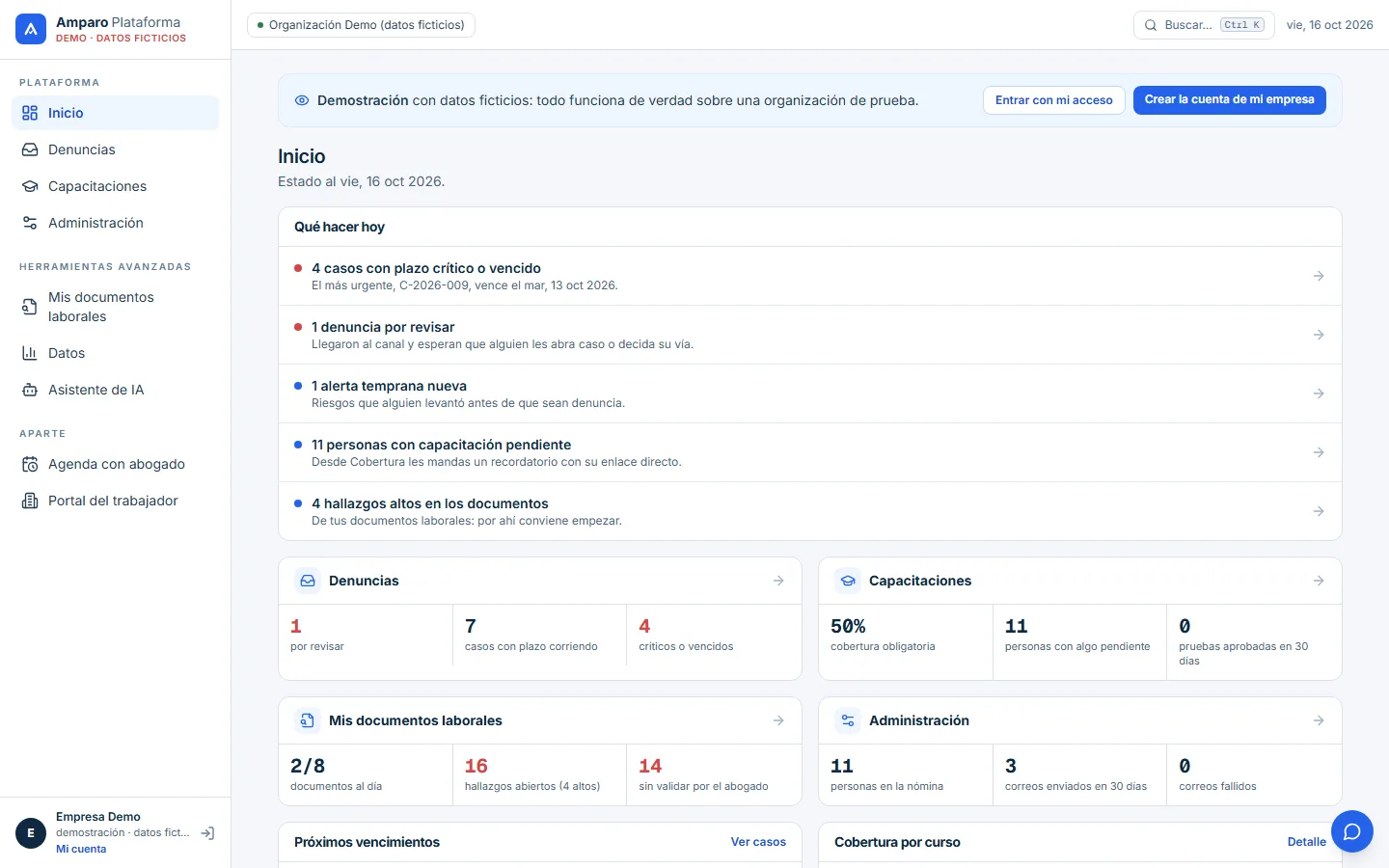Open Datos in the sidebar

[115, 353]
